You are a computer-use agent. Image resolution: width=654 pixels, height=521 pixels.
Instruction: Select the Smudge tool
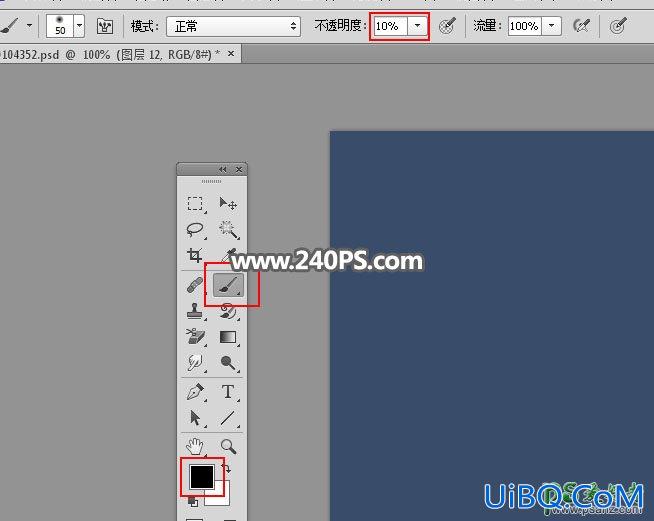click(x=195, y=362)
